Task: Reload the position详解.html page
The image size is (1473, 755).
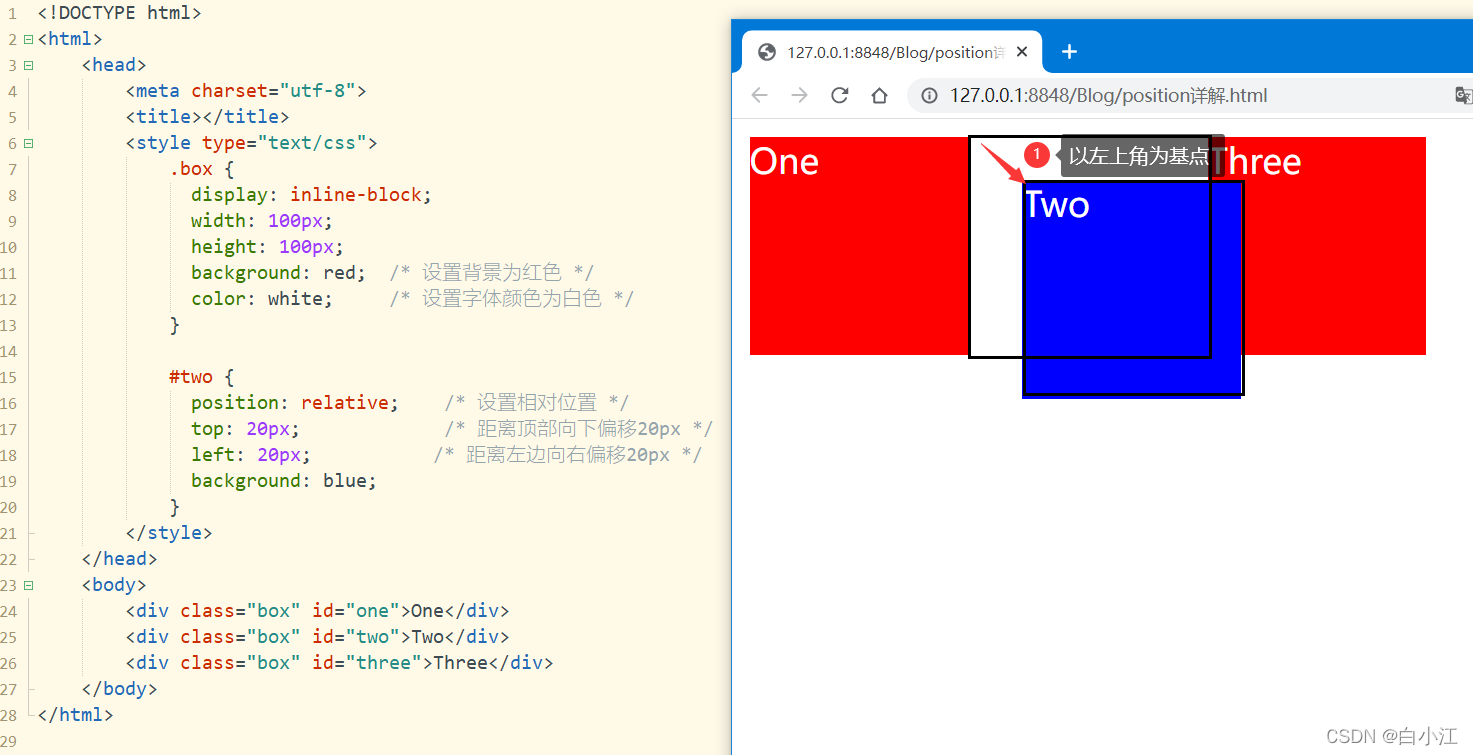Action: pyautogui.click(x=841, y=95)
